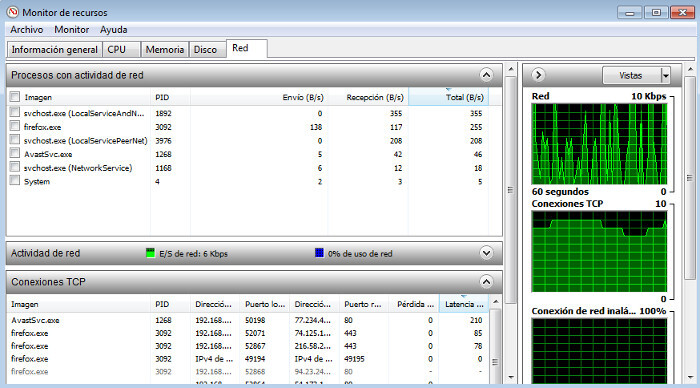Click the PID value 3976
Screen dimensions: 700x388
[163, 141]
